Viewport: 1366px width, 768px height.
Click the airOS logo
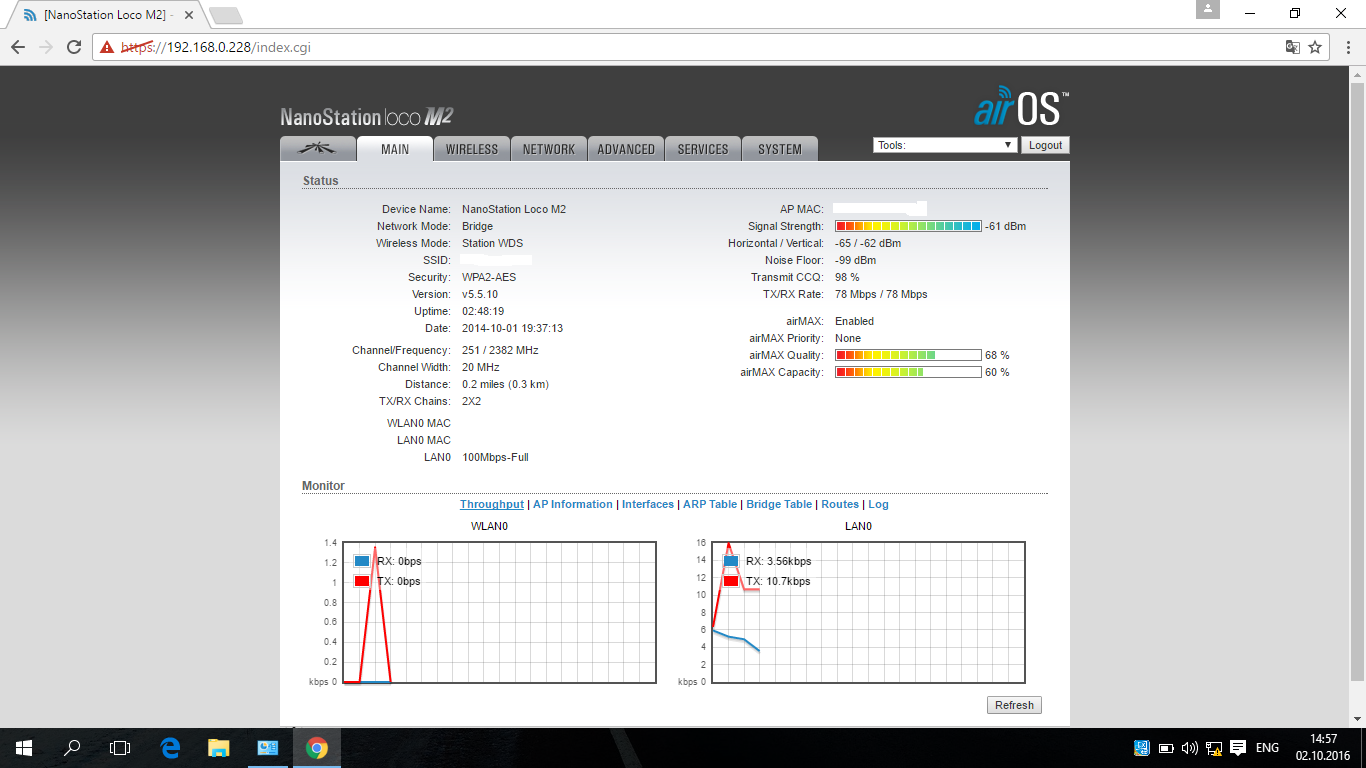(x=1021, y=106)
